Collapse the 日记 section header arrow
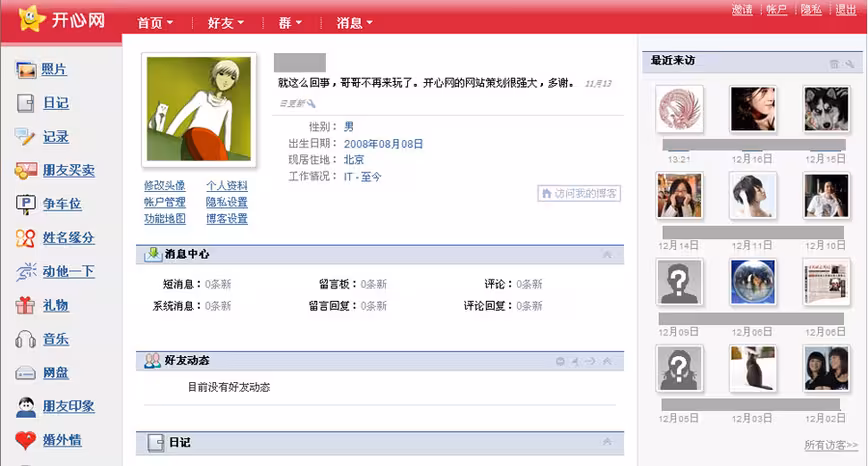 [x=607, y=442]
